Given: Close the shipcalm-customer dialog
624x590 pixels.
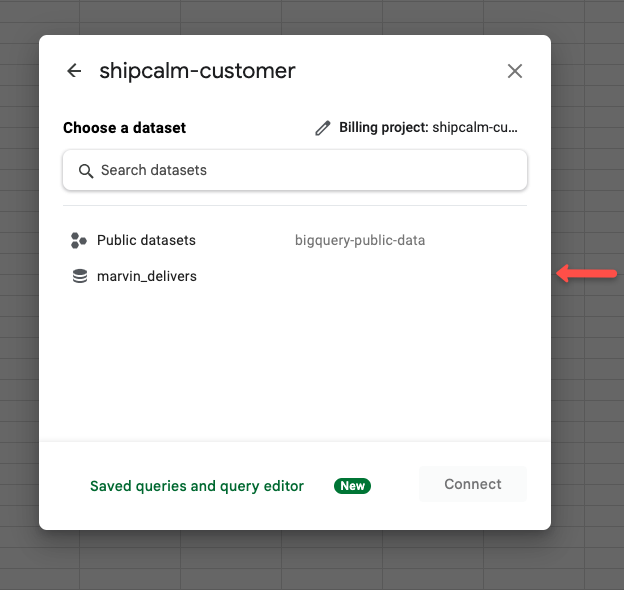Looking at the screenshot, I should 515,71.
